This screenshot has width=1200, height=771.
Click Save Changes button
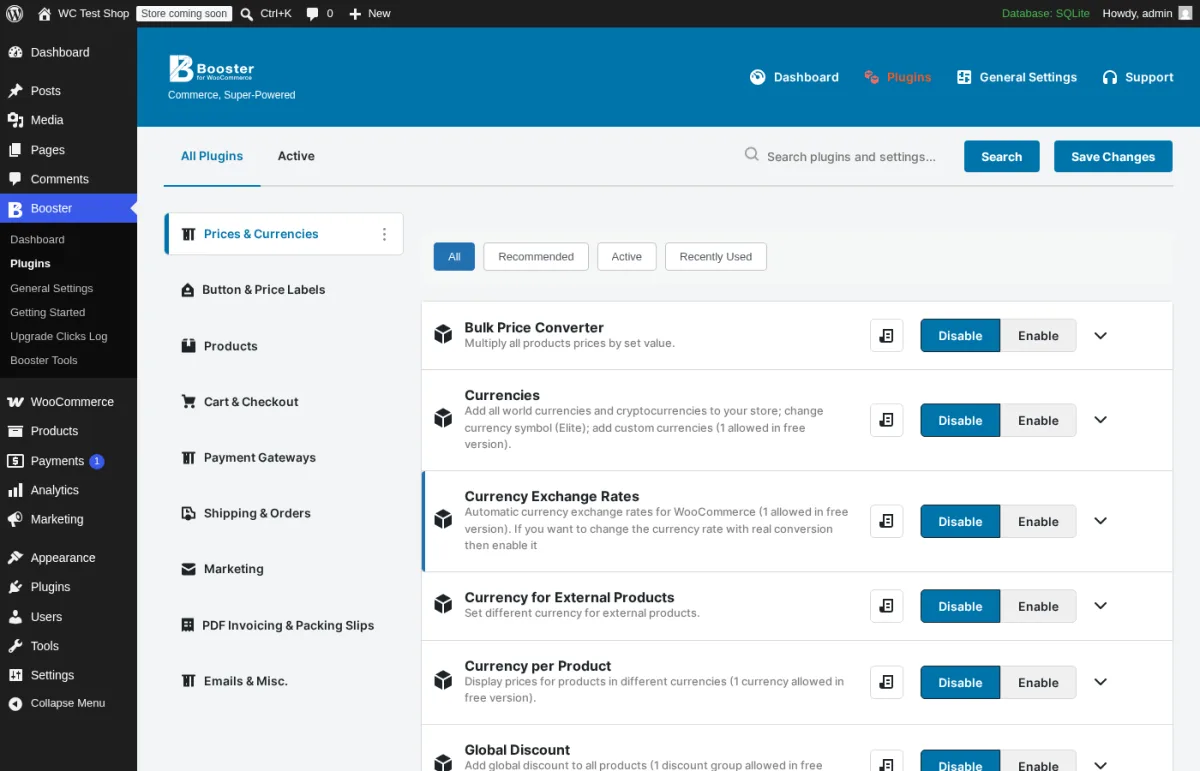[x=1113, y=156]
